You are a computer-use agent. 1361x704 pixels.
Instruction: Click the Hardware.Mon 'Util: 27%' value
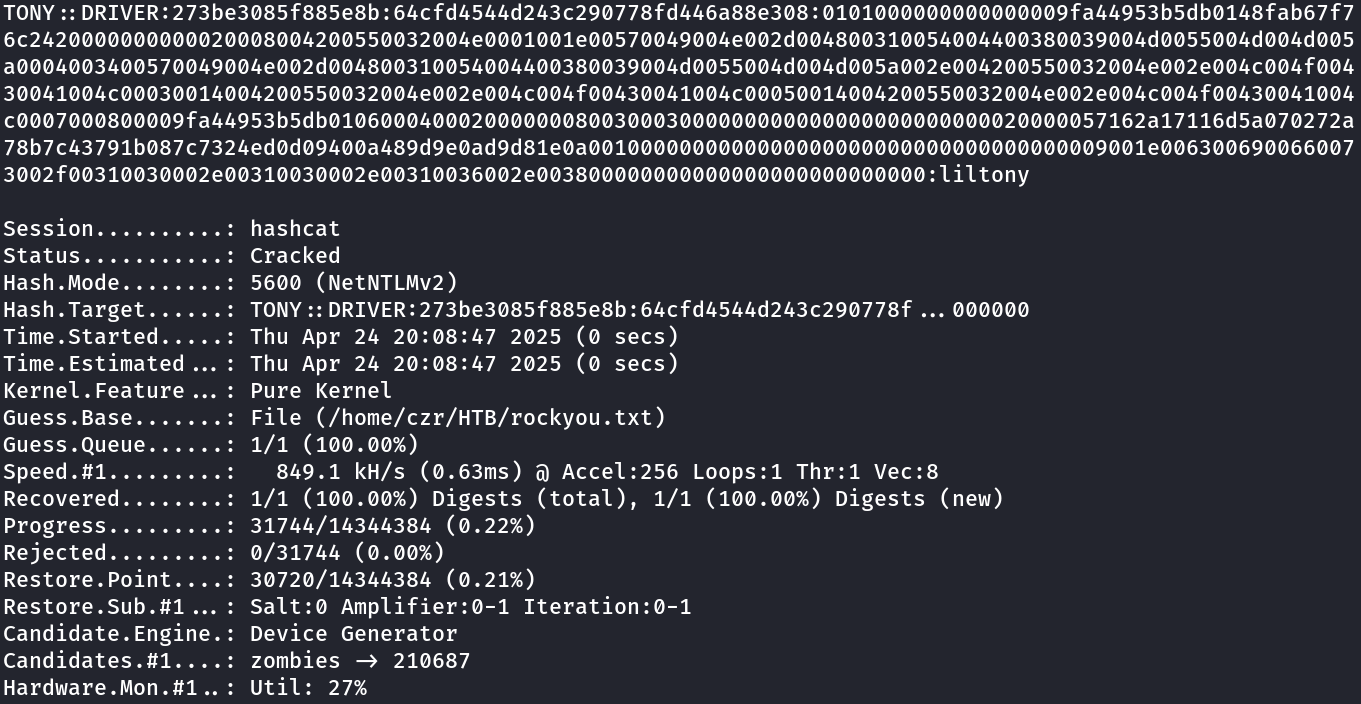point(308,688)
